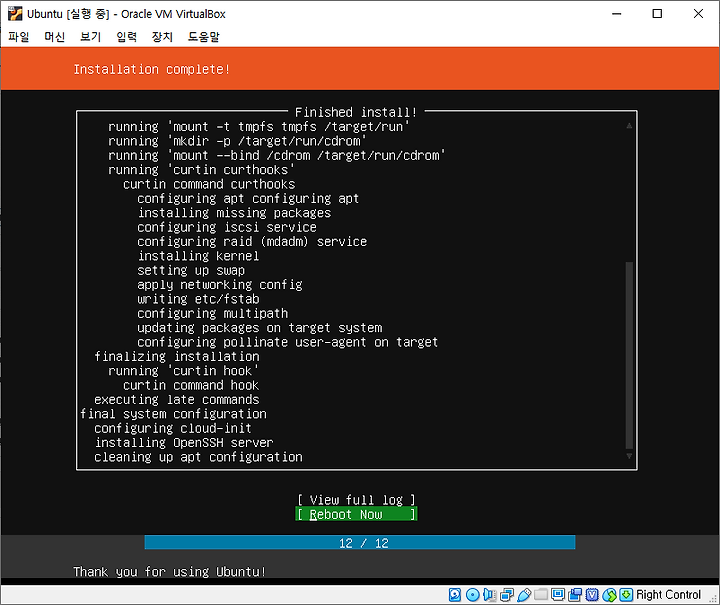Click the VirtualBox title bar app icon
The image size is (720, 605).
click(15, 14)
